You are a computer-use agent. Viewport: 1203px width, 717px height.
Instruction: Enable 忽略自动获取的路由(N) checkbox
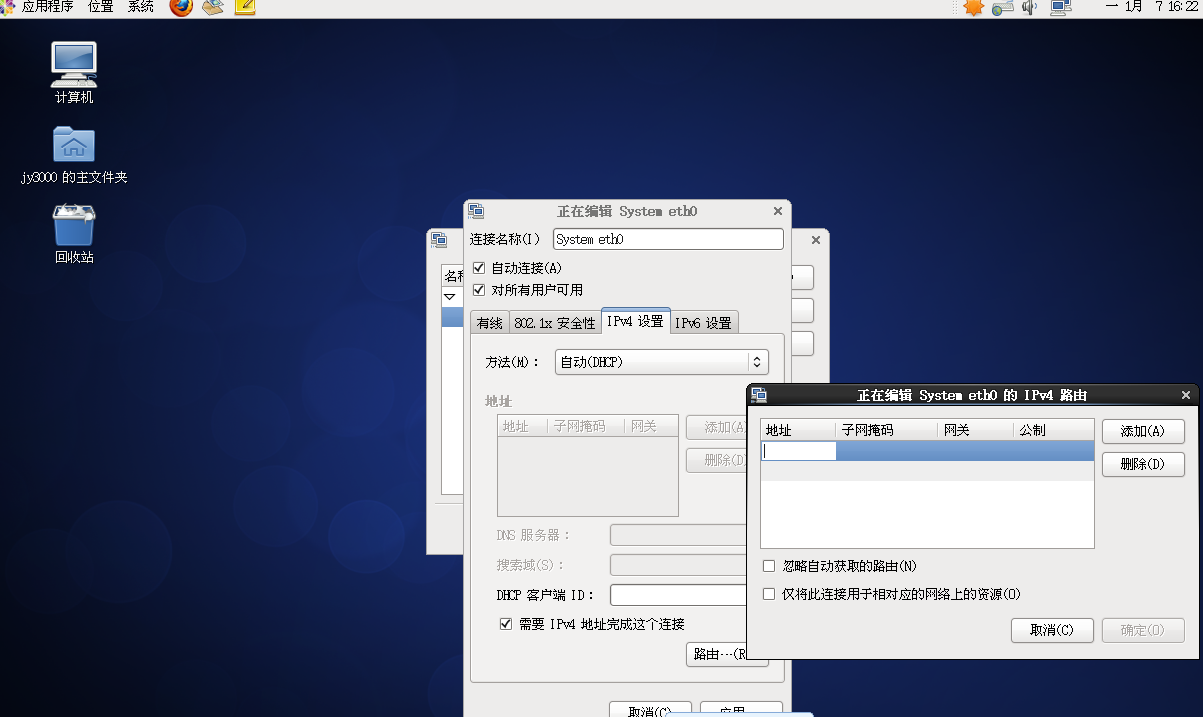tap(769, 566)
